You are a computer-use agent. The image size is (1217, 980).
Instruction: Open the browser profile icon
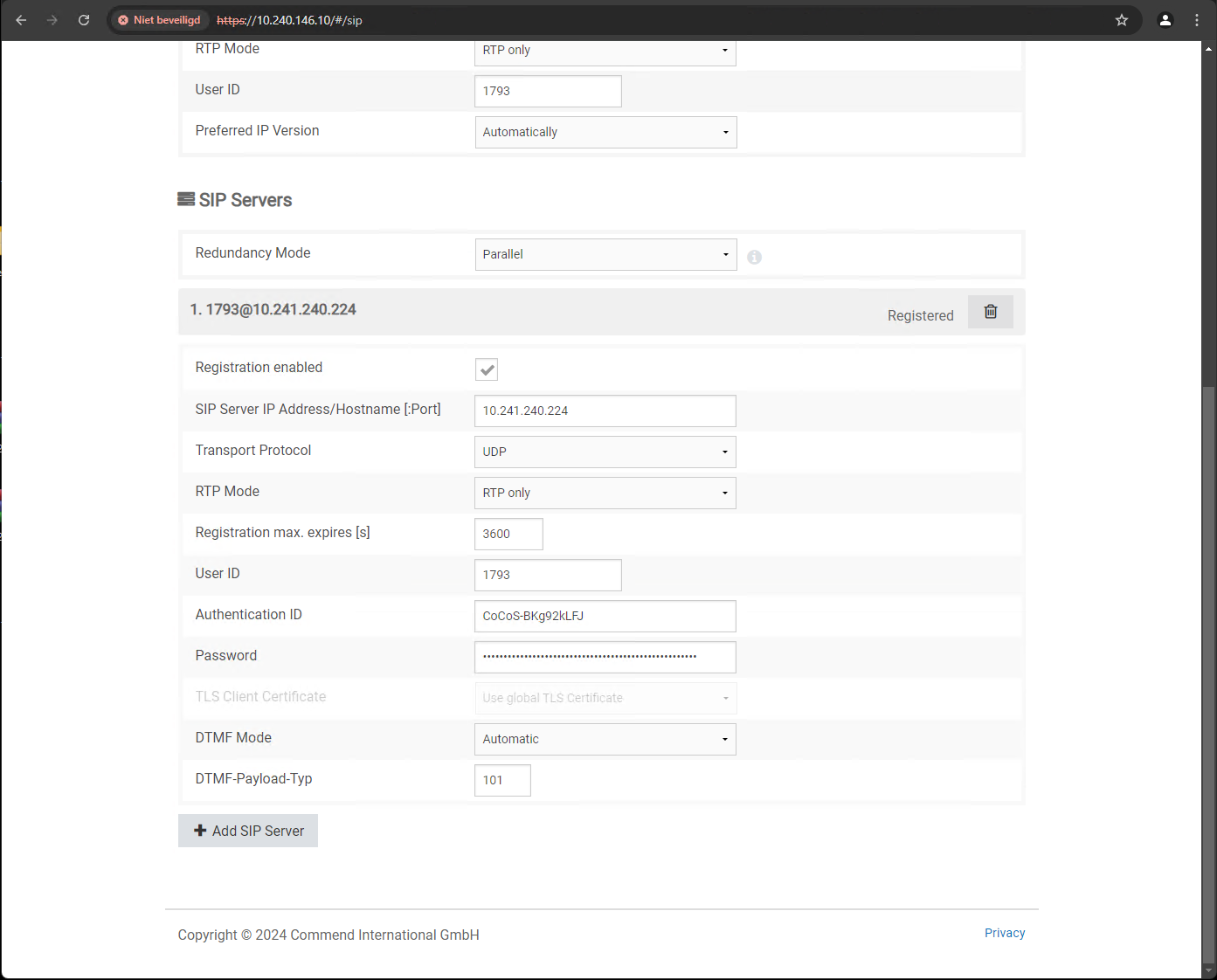(x=1165, y=20)
